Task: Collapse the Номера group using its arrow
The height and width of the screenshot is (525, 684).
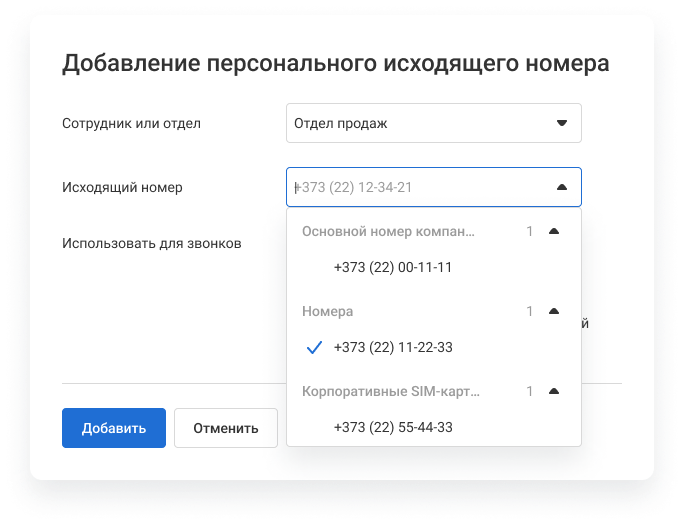Action: point(554,312)
